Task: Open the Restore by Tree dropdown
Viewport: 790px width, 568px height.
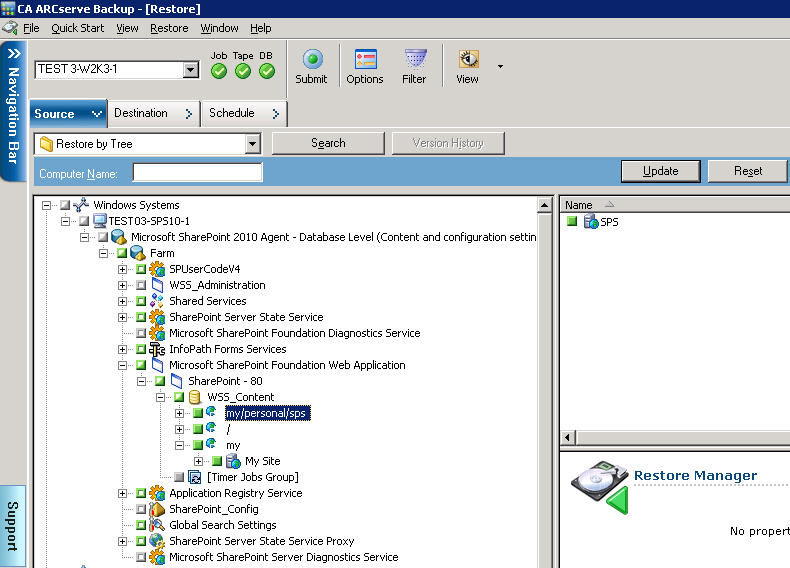Action: coord(252,144)
